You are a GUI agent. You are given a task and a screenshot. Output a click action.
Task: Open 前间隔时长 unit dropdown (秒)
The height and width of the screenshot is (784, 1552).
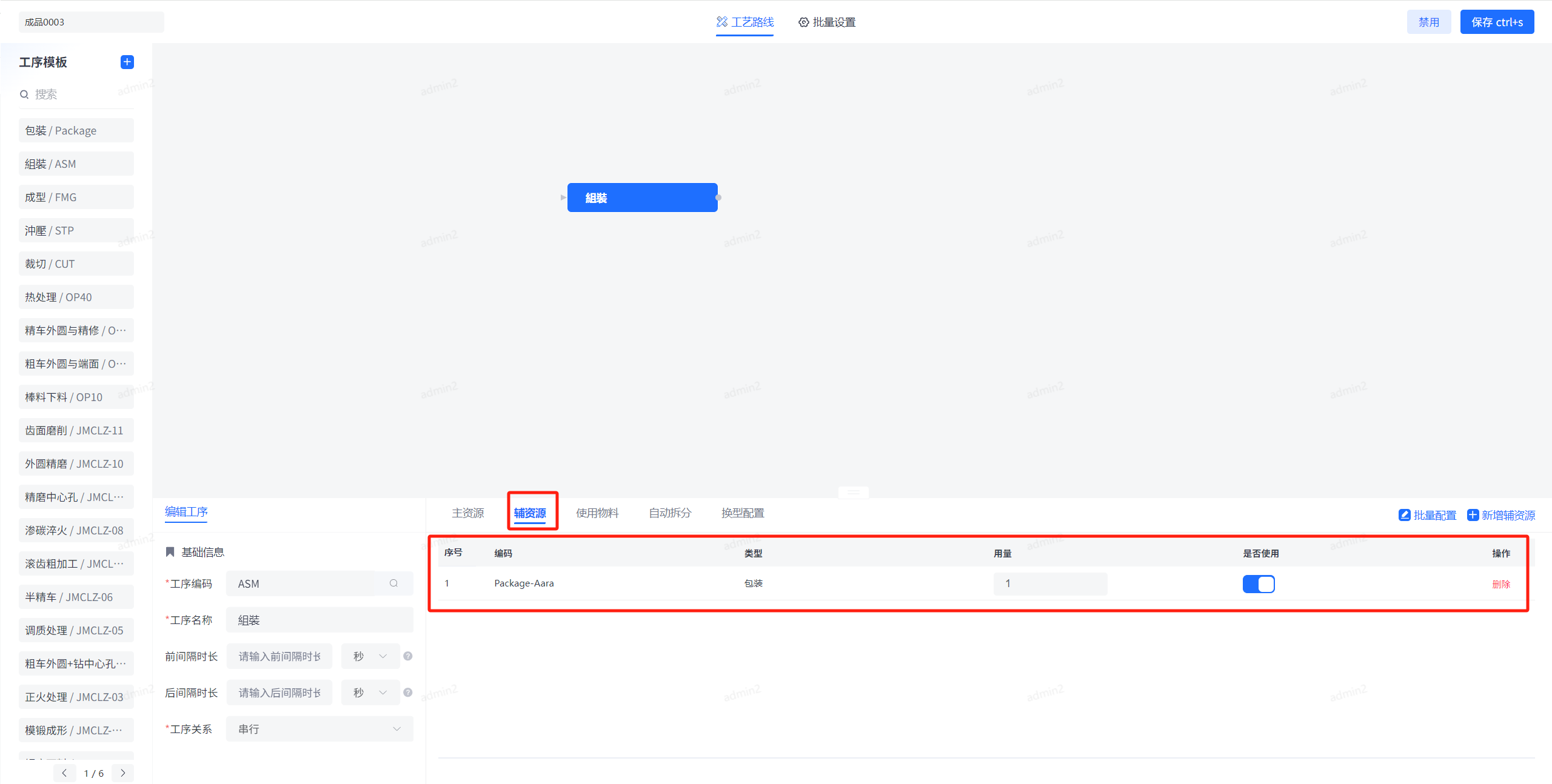coord(370,656)
